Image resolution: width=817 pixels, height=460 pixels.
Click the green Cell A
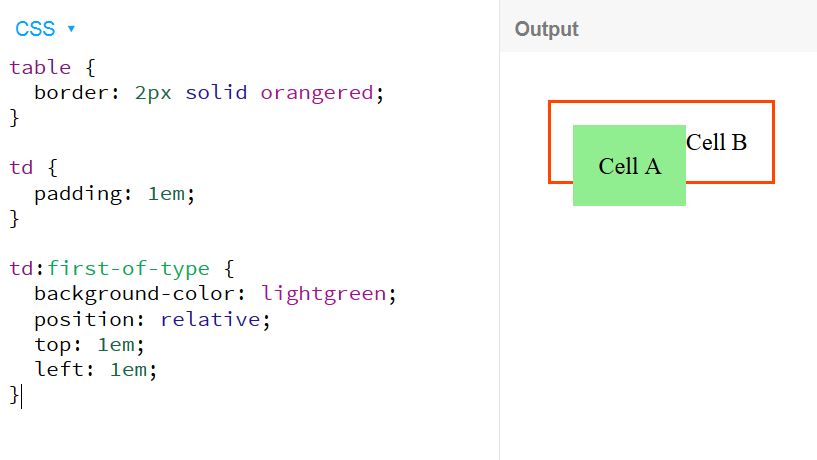[629, 166]
